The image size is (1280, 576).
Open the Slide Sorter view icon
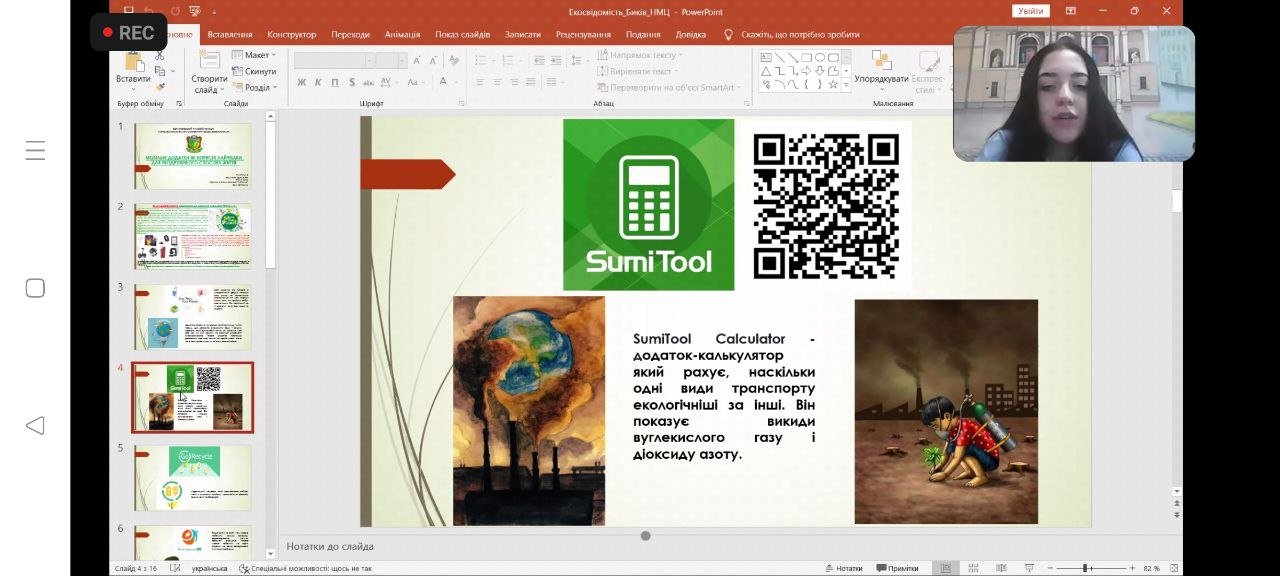click(x=973, y=568)
